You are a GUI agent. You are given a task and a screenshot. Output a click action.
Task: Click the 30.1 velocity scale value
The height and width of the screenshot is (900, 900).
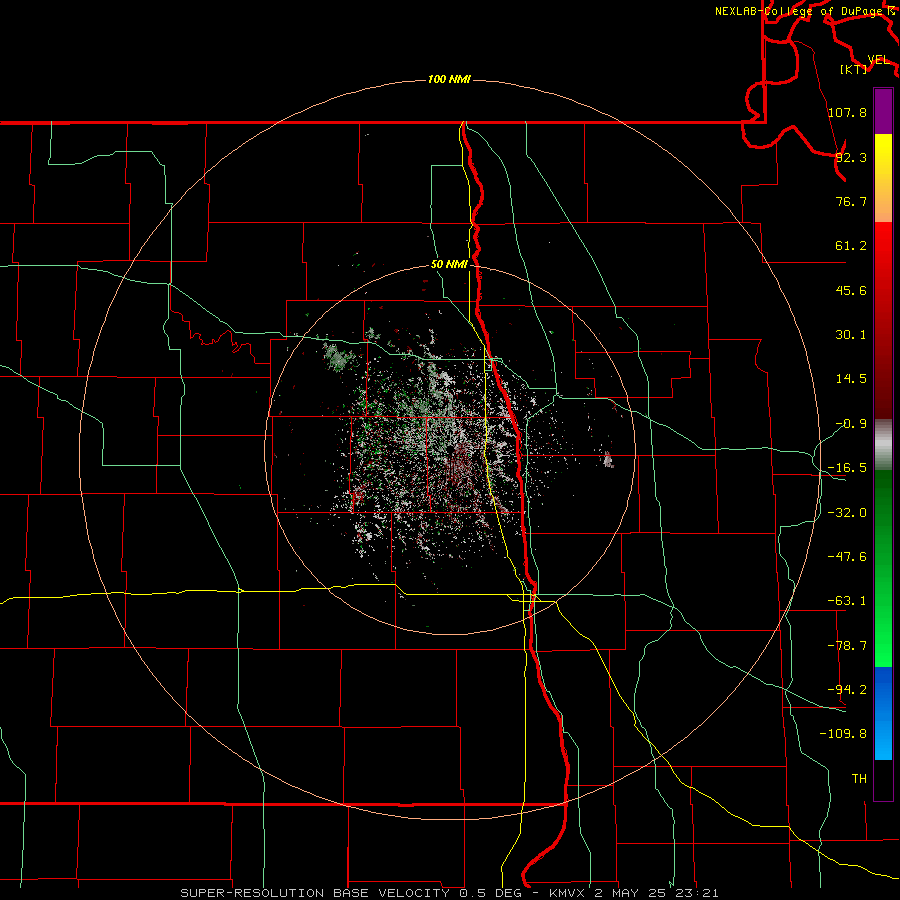point(851,335)
